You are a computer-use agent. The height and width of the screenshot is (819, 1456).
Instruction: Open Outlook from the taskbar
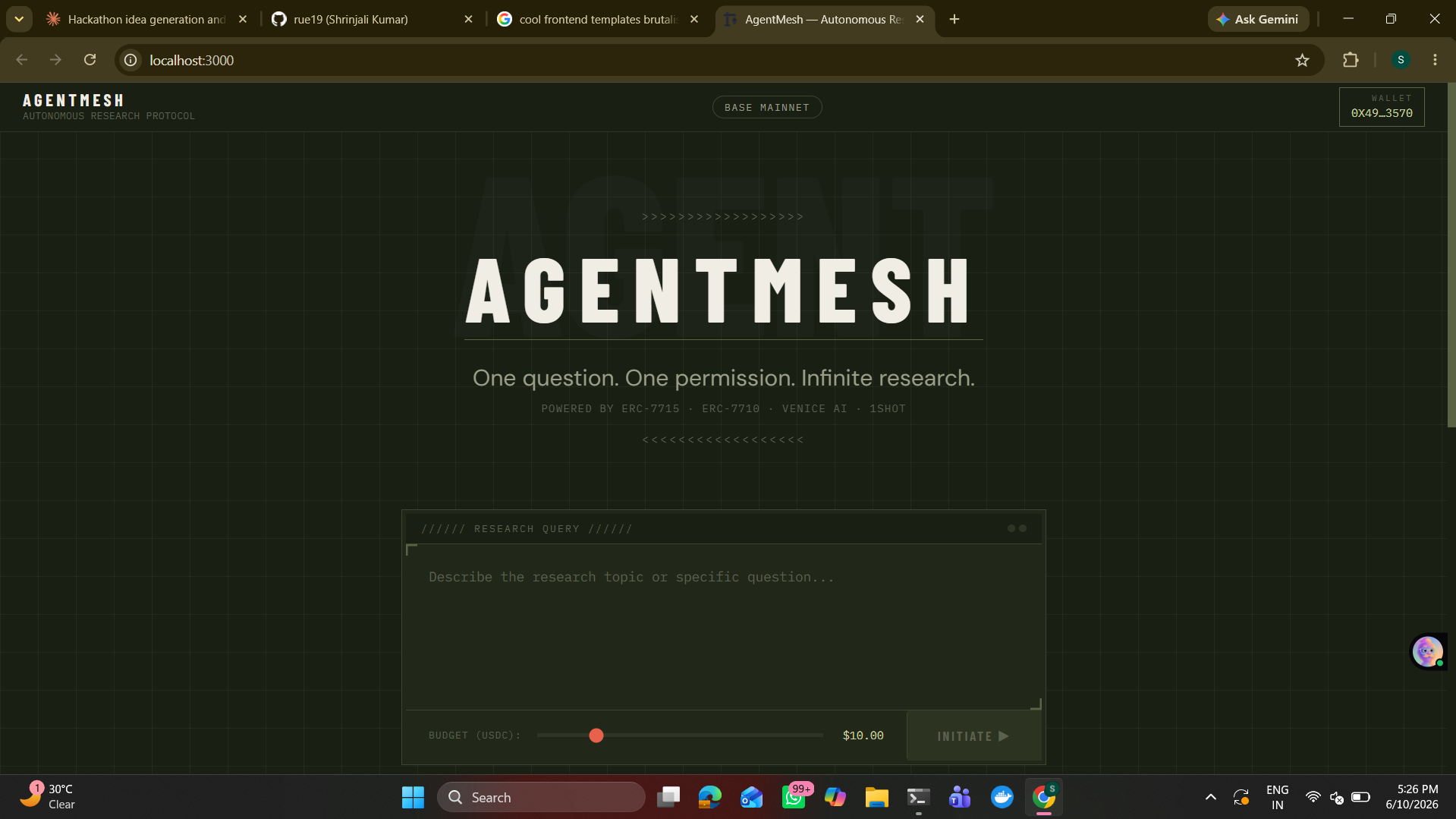[752, 797]
